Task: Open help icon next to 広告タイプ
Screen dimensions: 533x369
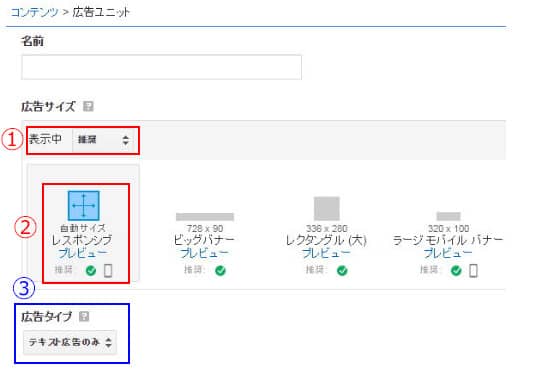Action: point(84,317)
